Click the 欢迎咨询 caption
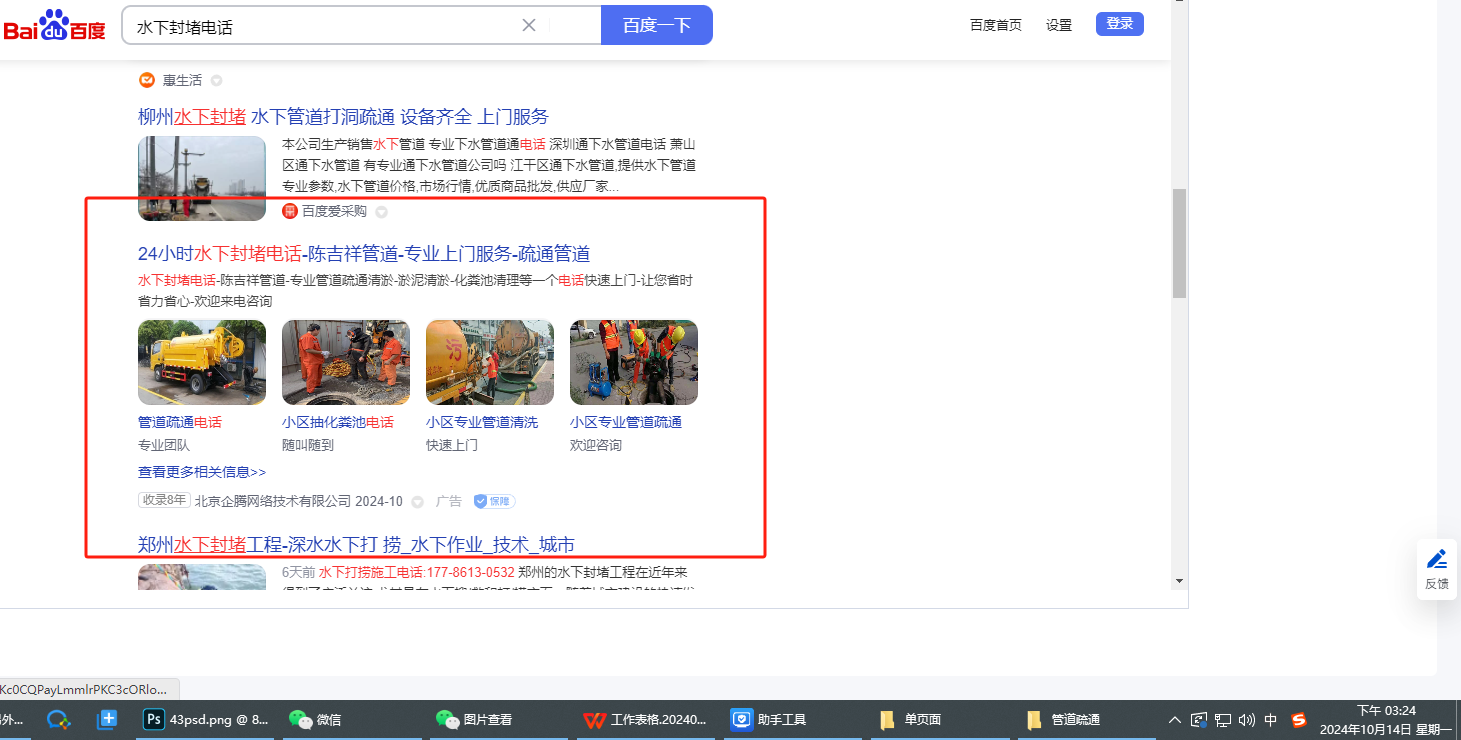This screenshot has width=1461, height=740. pos(596,445)
